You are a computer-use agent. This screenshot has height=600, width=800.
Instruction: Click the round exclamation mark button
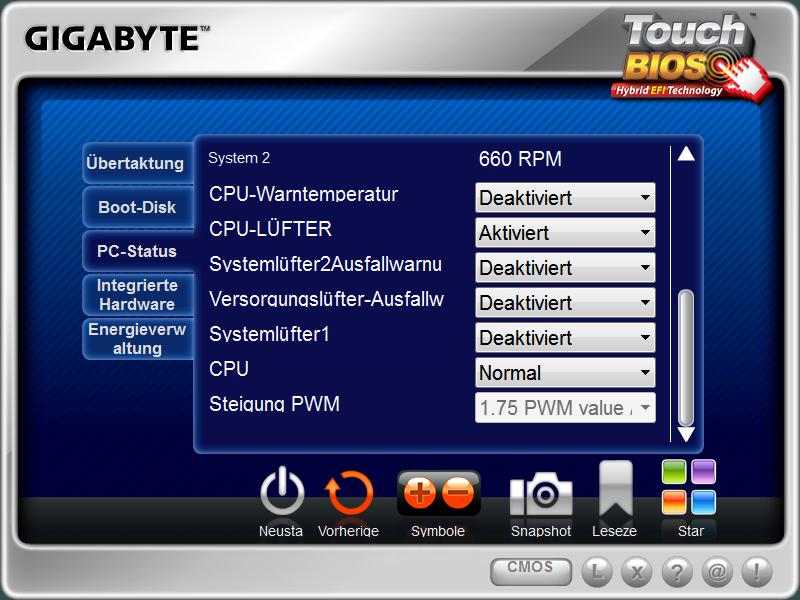coord(757,571)
